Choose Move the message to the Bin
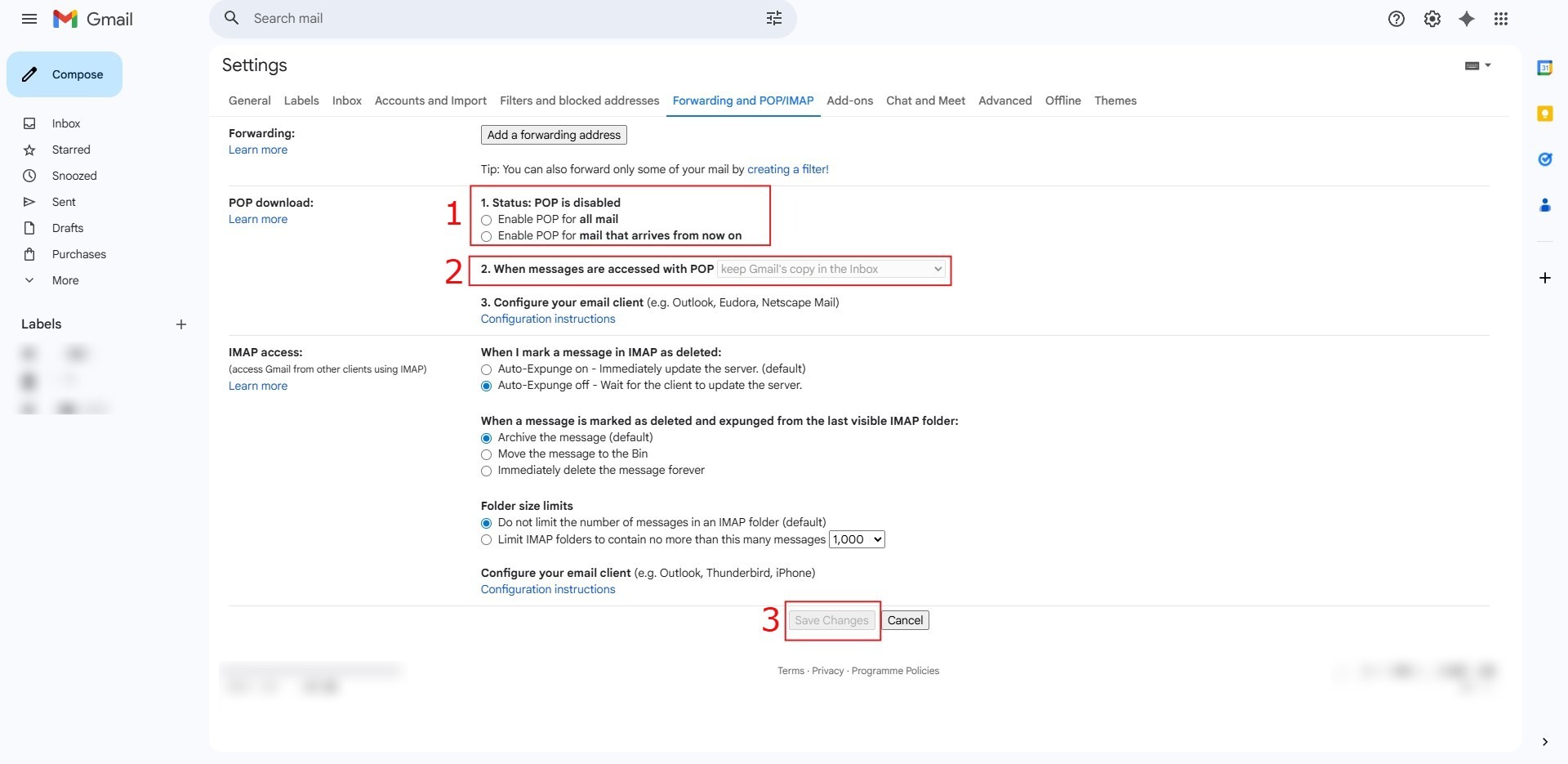Viewport: 1568px width, 764px height. click(x=487, y=454)
